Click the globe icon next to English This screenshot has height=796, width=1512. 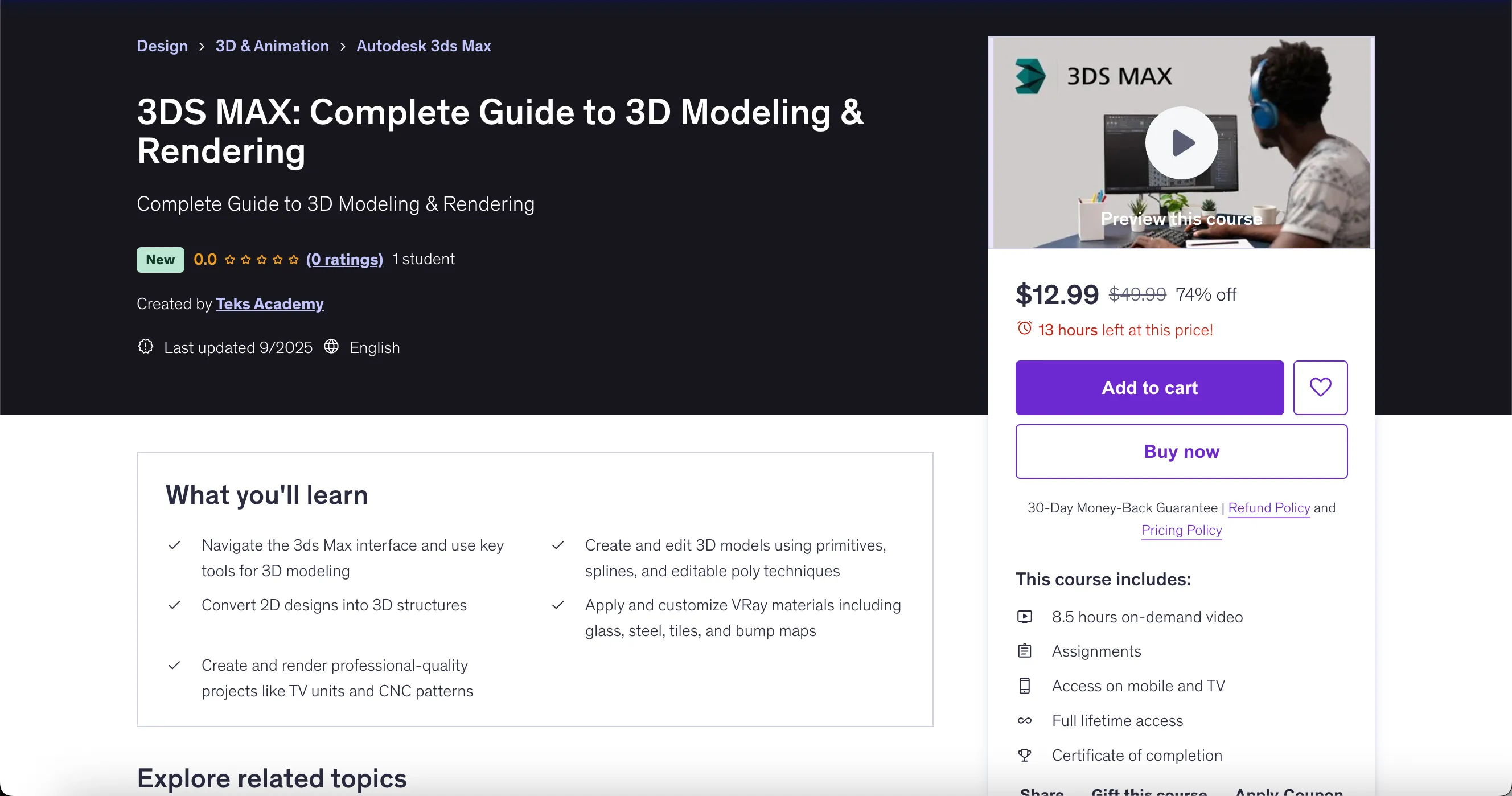pyautogui.click(x=331, y=346)
